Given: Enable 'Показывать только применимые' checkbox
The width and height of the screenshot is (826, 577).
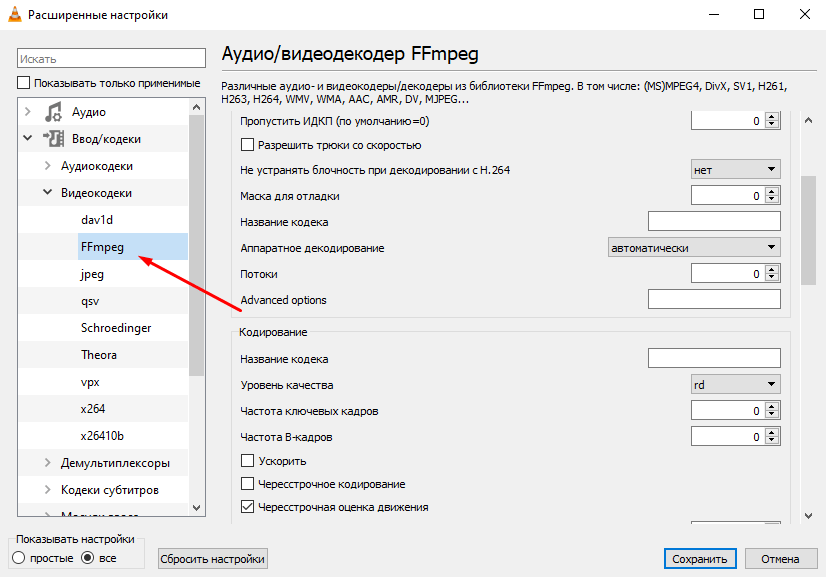Looking at the screenshot, I should click(x=25, y=83).
